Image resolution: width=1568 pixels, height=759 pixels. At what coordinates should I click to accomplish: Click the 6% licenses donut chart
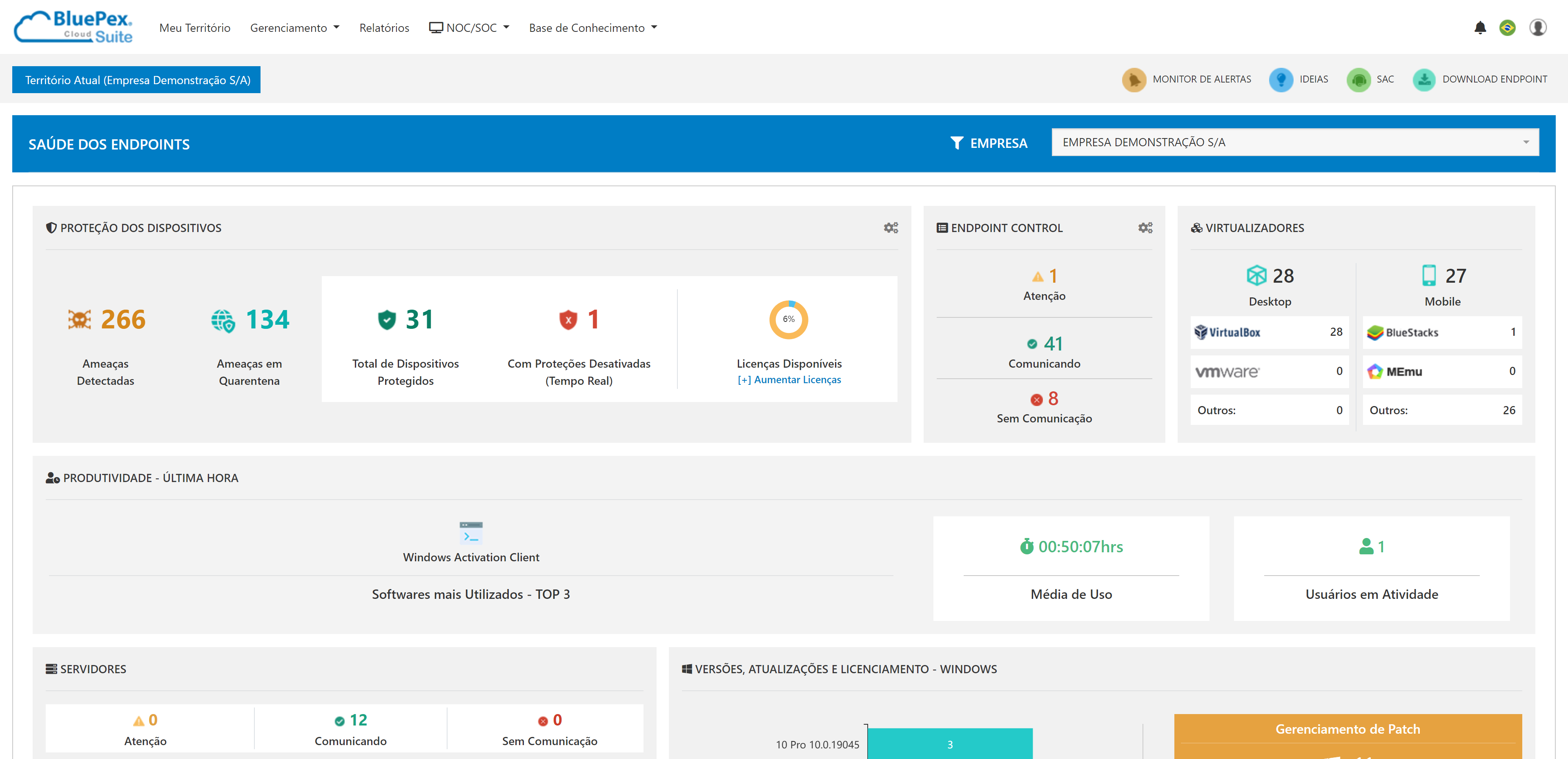point(788,319)
